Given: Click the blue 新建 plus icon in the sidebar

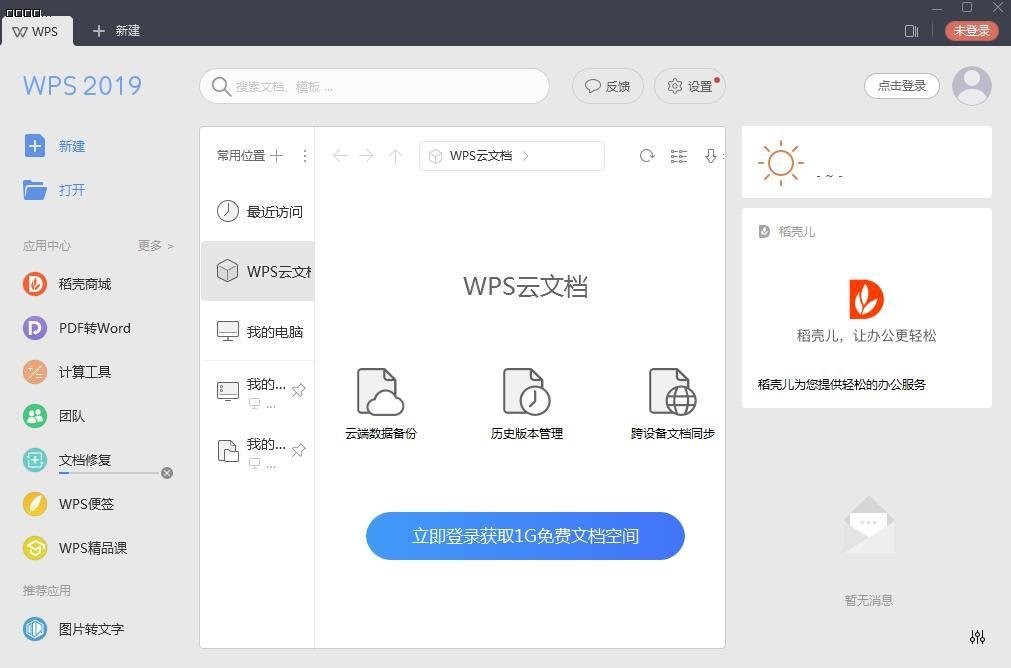Looking at the screenshot, I should 34,146.
